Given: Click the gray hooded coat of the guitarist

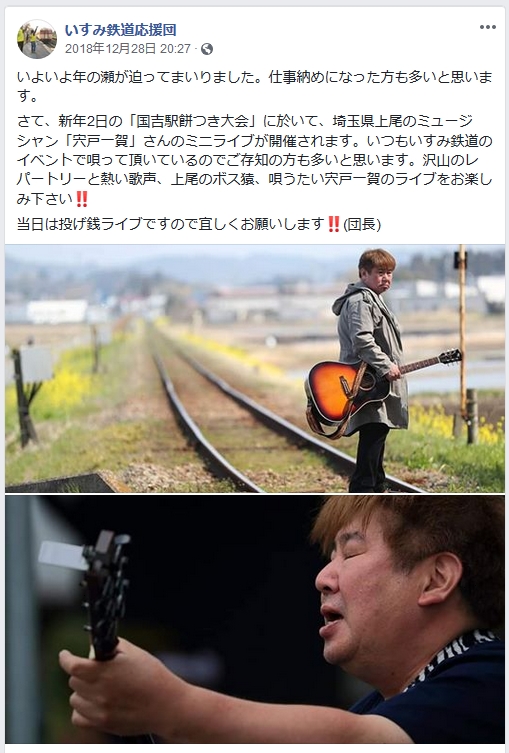Looking at the screenshot, I should coord(369,353).
